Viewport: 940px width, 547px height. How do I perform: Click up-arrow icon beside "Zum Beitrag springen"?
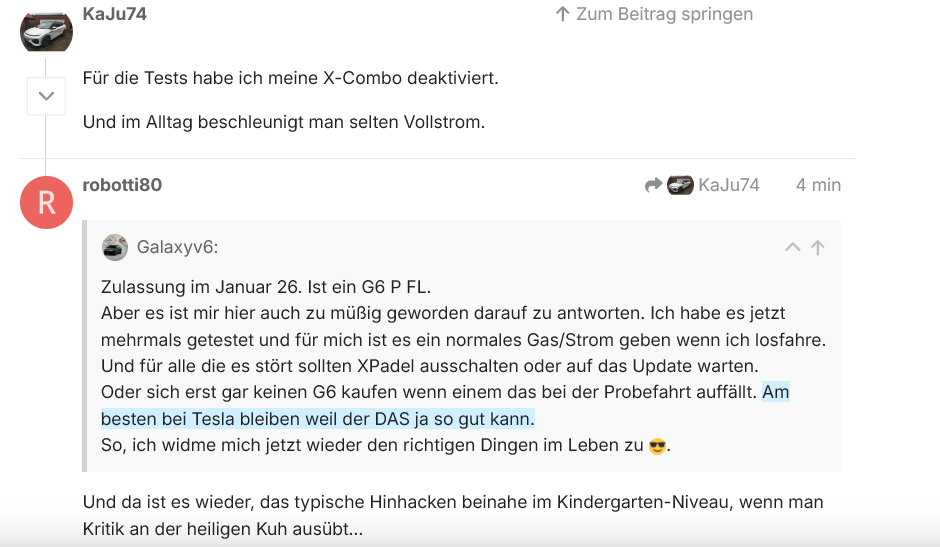(x=562, y=14)
